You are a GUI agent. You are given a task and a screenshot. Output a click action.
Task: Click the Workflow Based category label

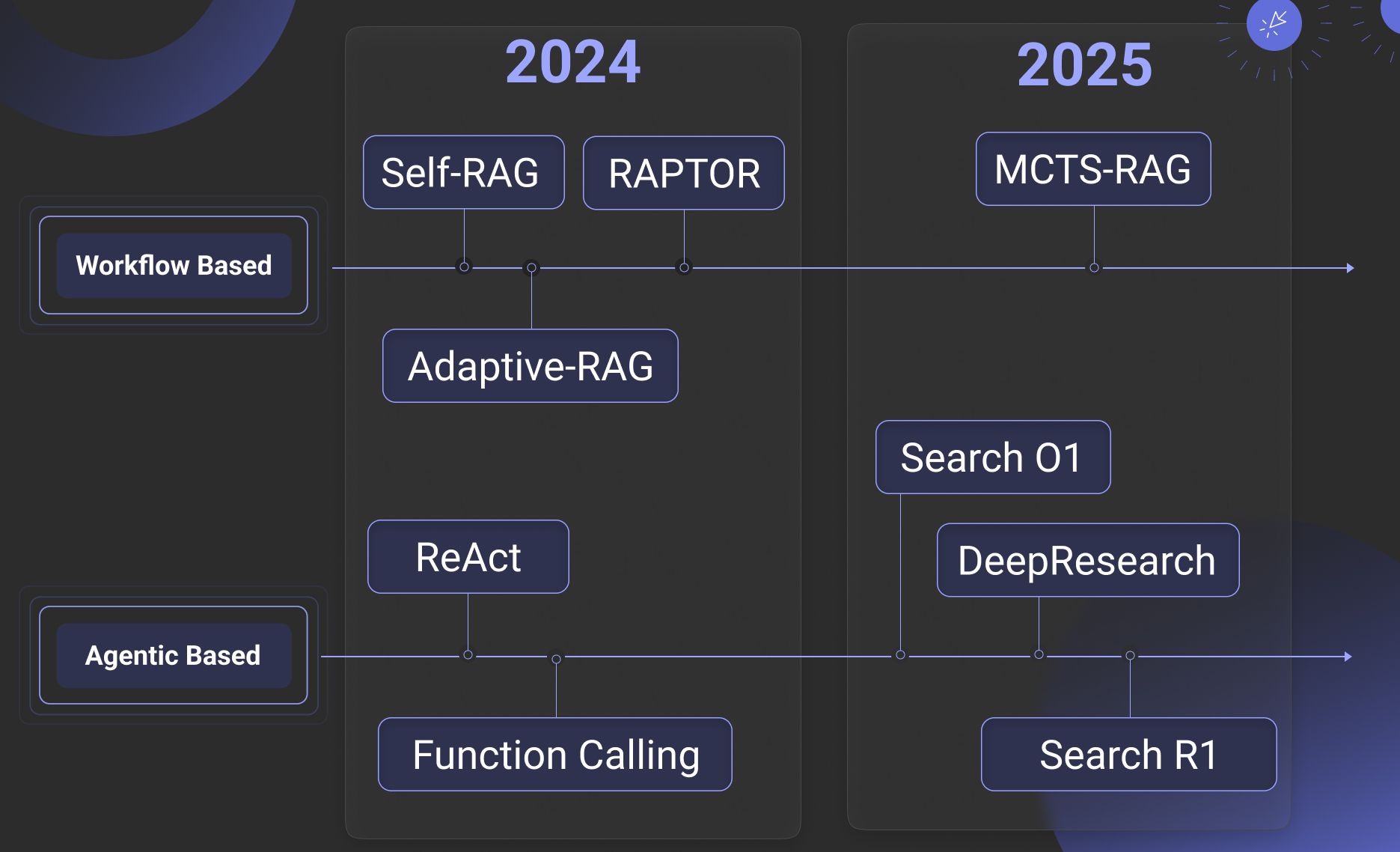click(x=174, y=265)
